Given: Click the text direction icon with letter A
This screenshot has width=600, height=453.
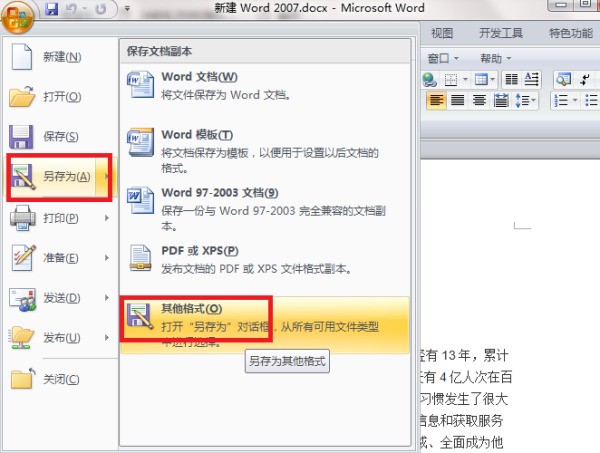Looking at the screenshot, I should pos(532,80).
